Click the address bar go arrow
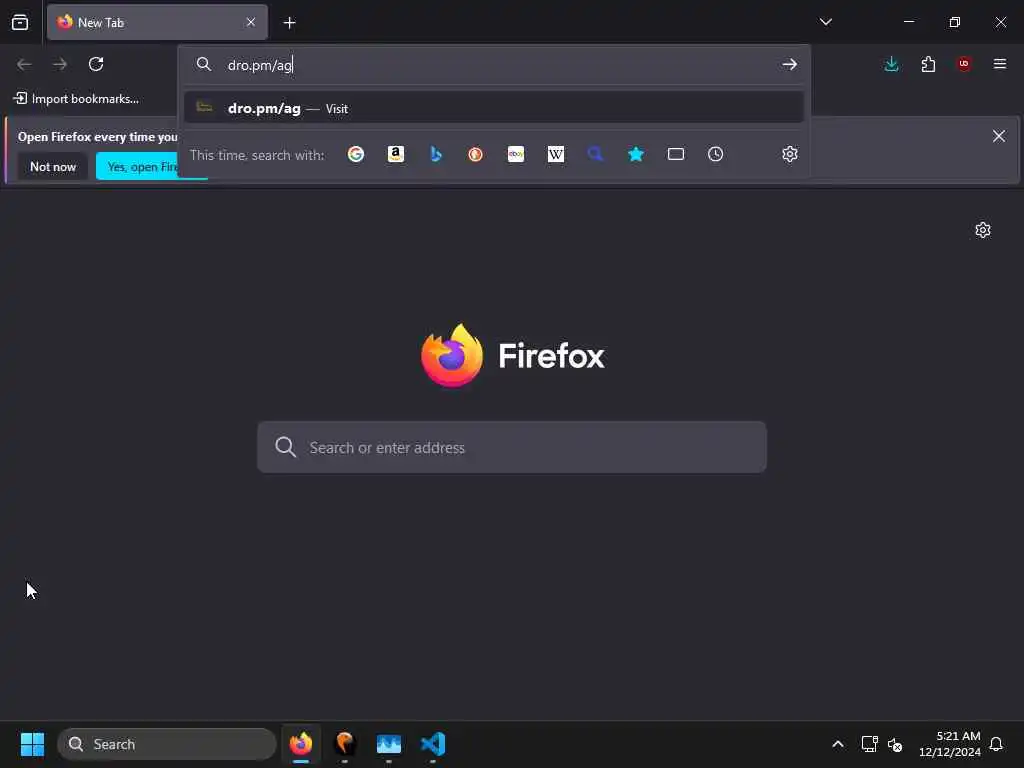Viewport: 1024px width, 768px height. click(790, 64)
